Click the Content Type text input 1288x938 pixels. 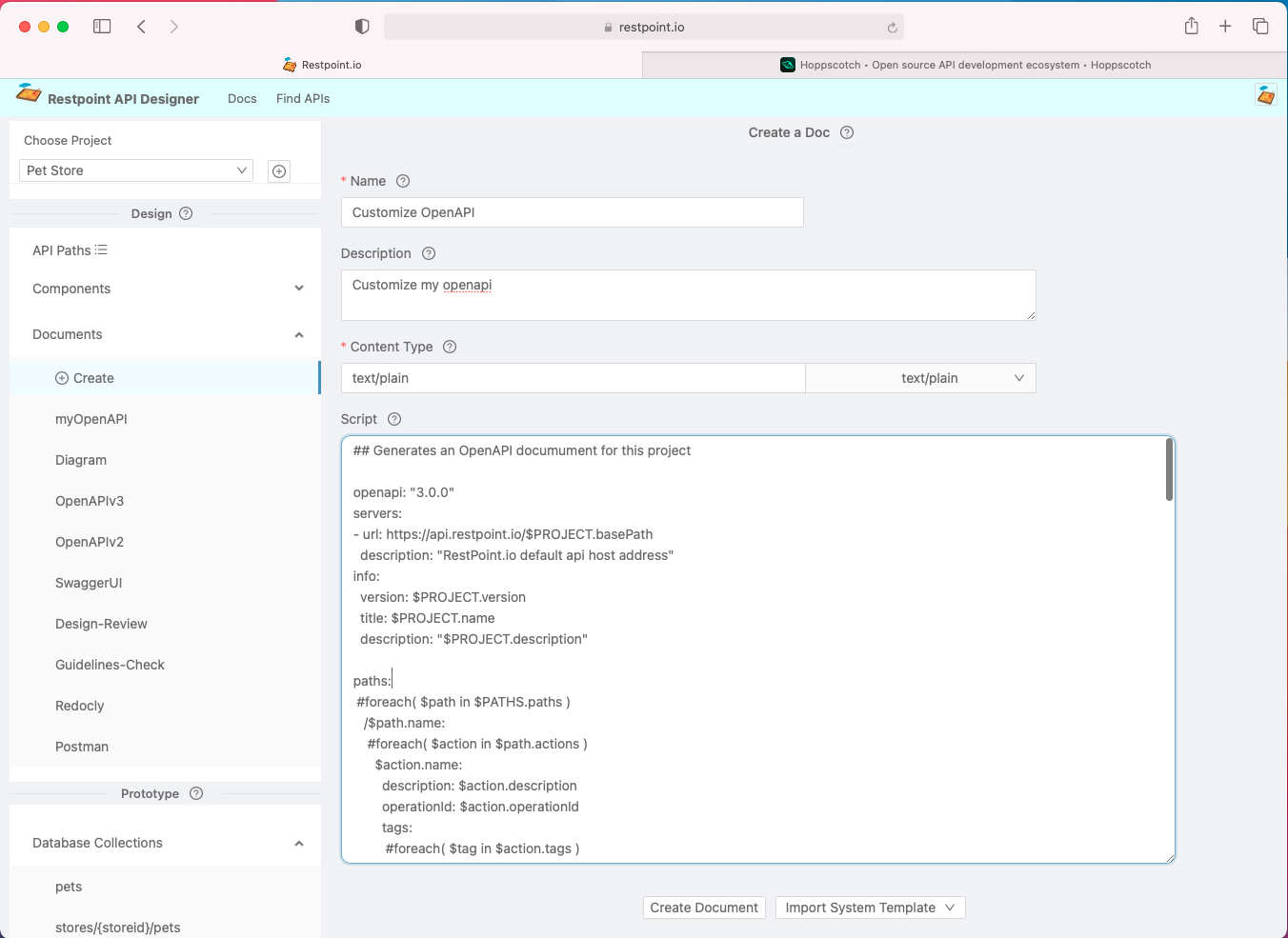coord(574,378)
